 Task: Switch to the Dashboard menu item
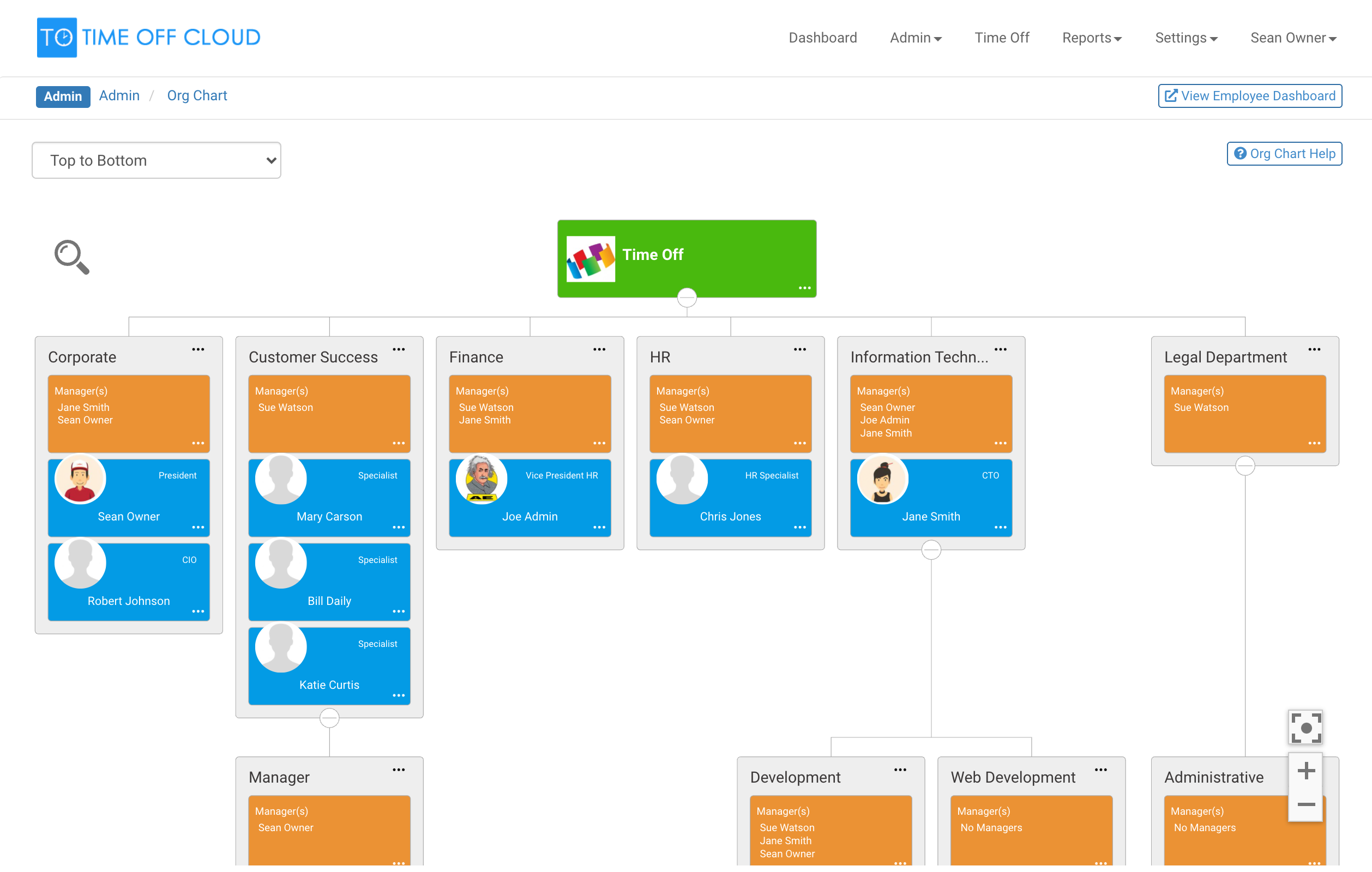tap(822, 38)
